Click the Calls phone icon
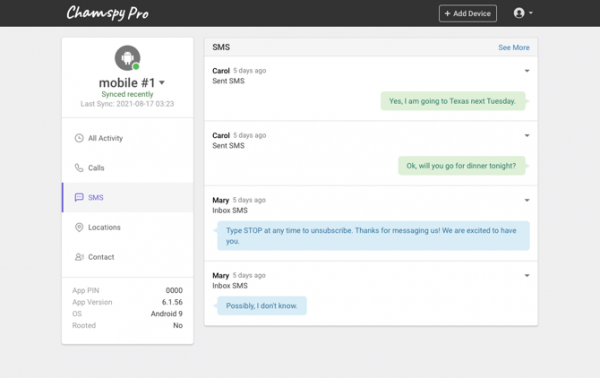This screenshot has height=378, width=600. (x=79, y=168)
